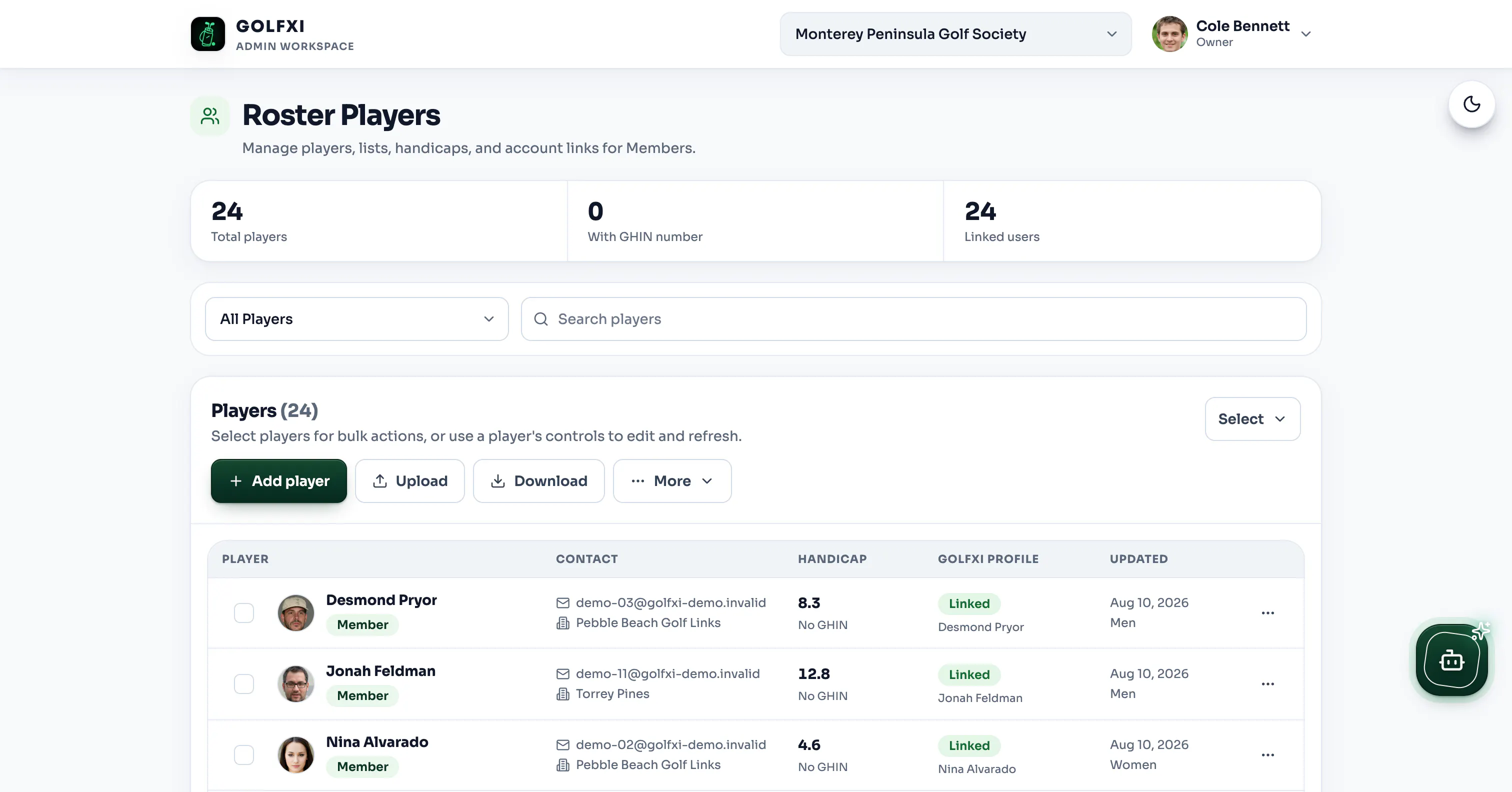This screenshot has height=792, width=1512.
Task: Click the CONTACT column header
Action: pos(587,559)
